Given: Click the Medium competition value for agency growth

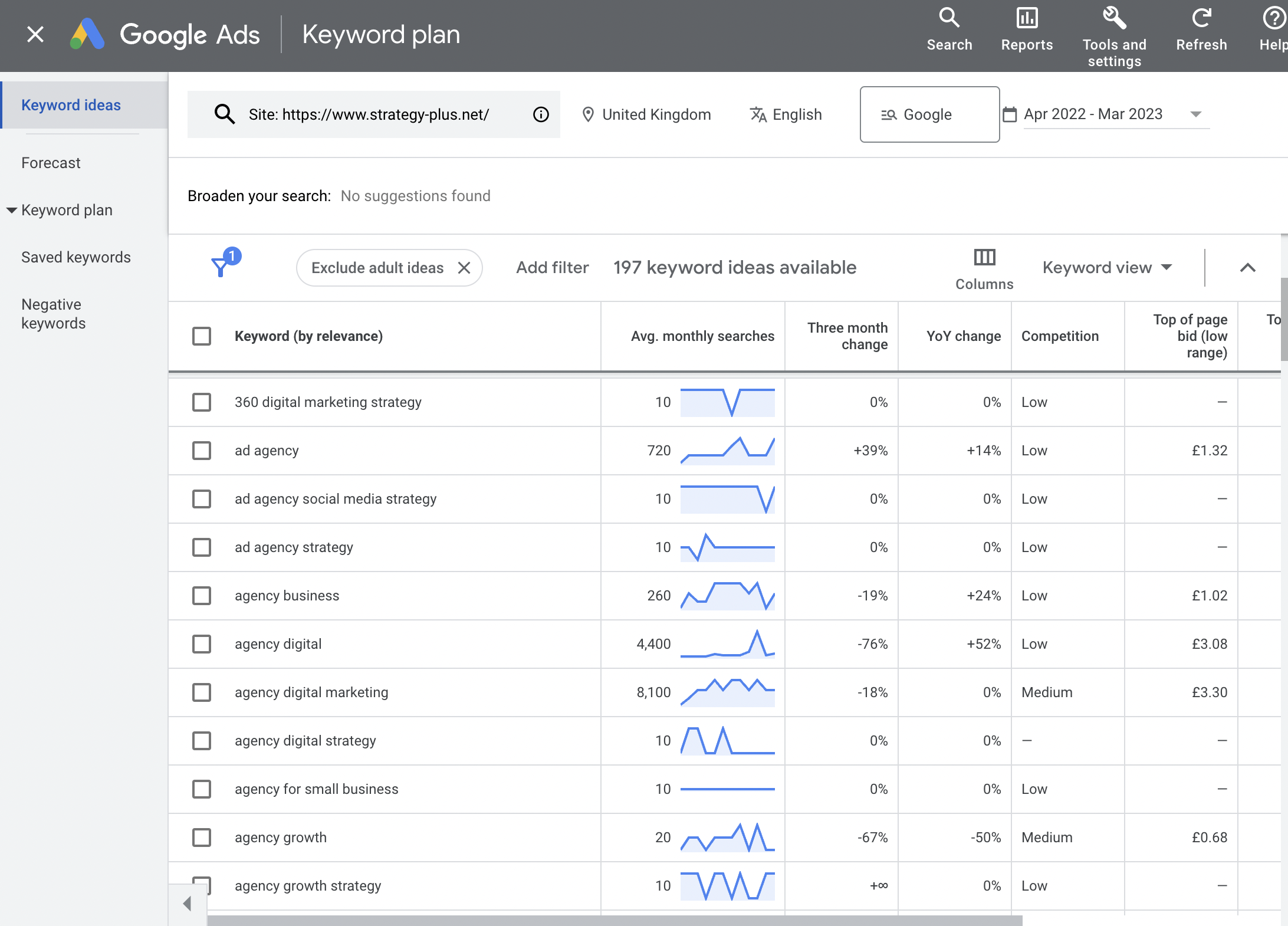Looking at the screenshot, I should click(1047, 838).
